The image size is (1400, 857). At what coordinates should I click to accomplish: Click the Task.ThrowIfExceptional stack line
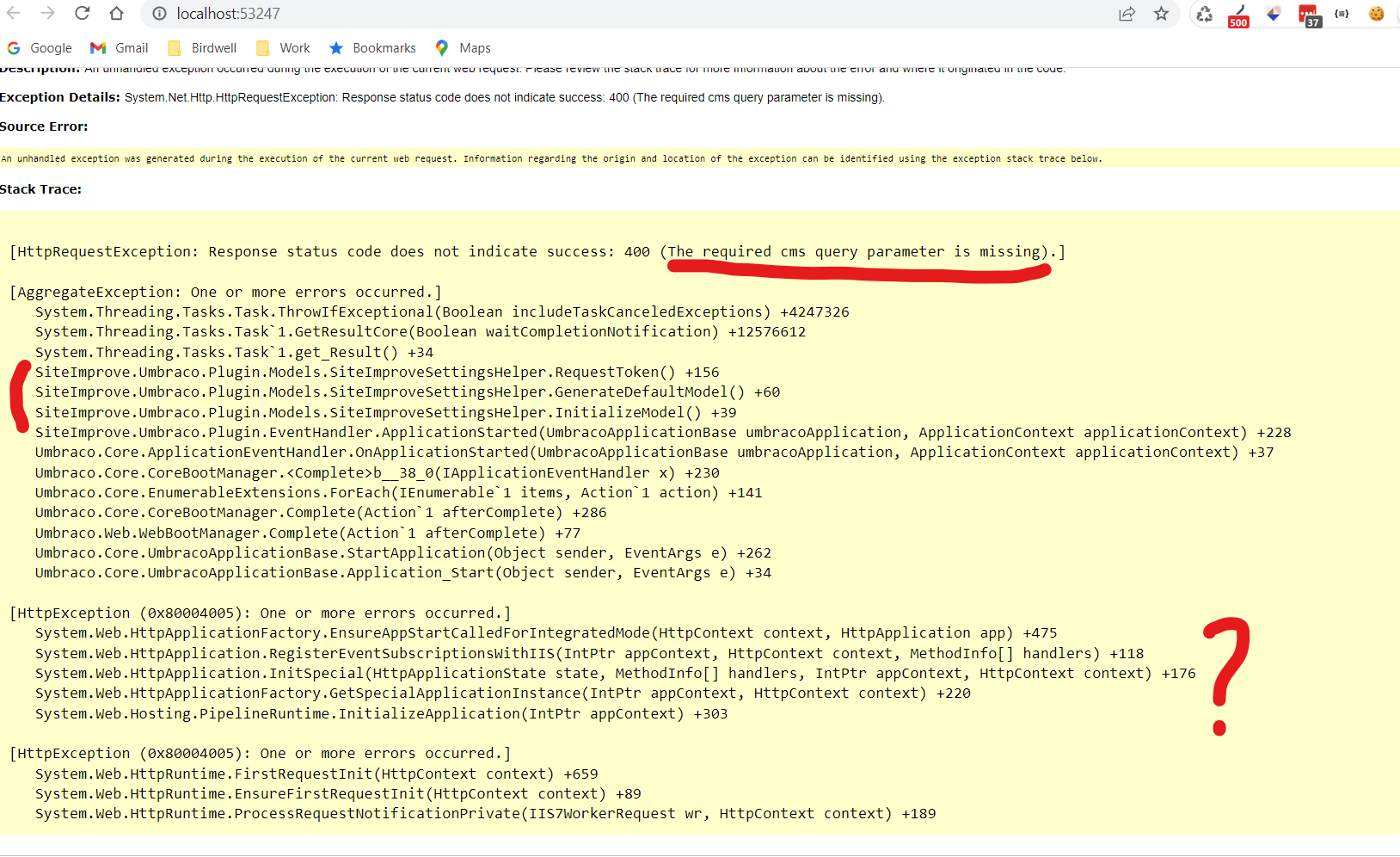[x=442, y=311]
